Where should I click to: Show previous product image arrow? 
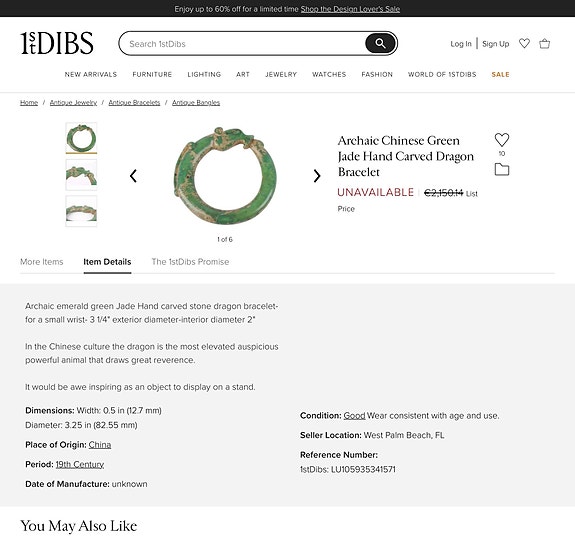click(133, 176)
